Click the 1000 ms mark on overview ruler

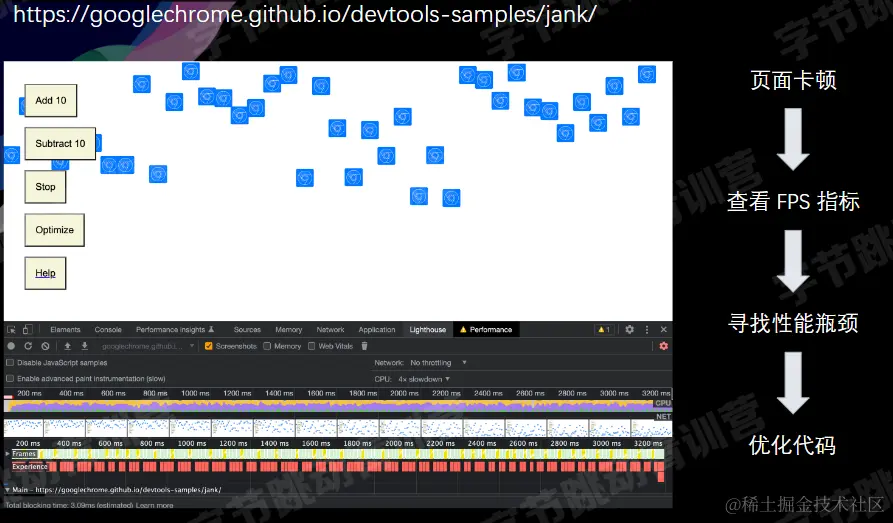click(195, 393)
